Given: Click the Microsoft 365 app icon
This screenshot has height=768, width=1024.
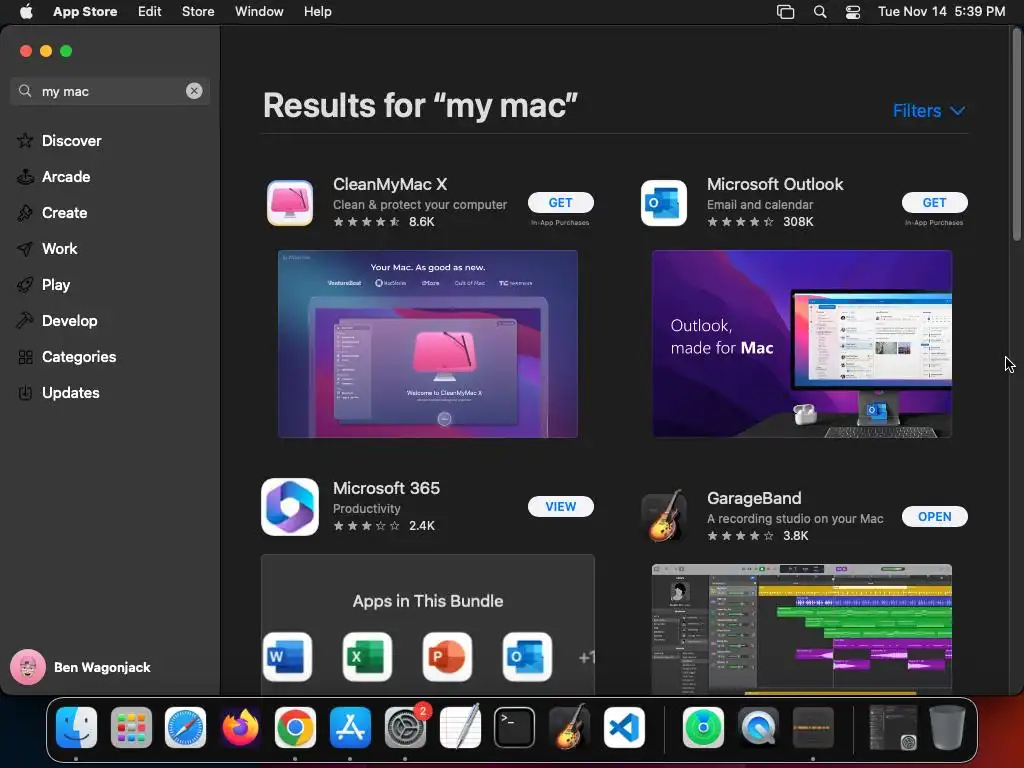Looking at the screenshot, I should [290, 507].
